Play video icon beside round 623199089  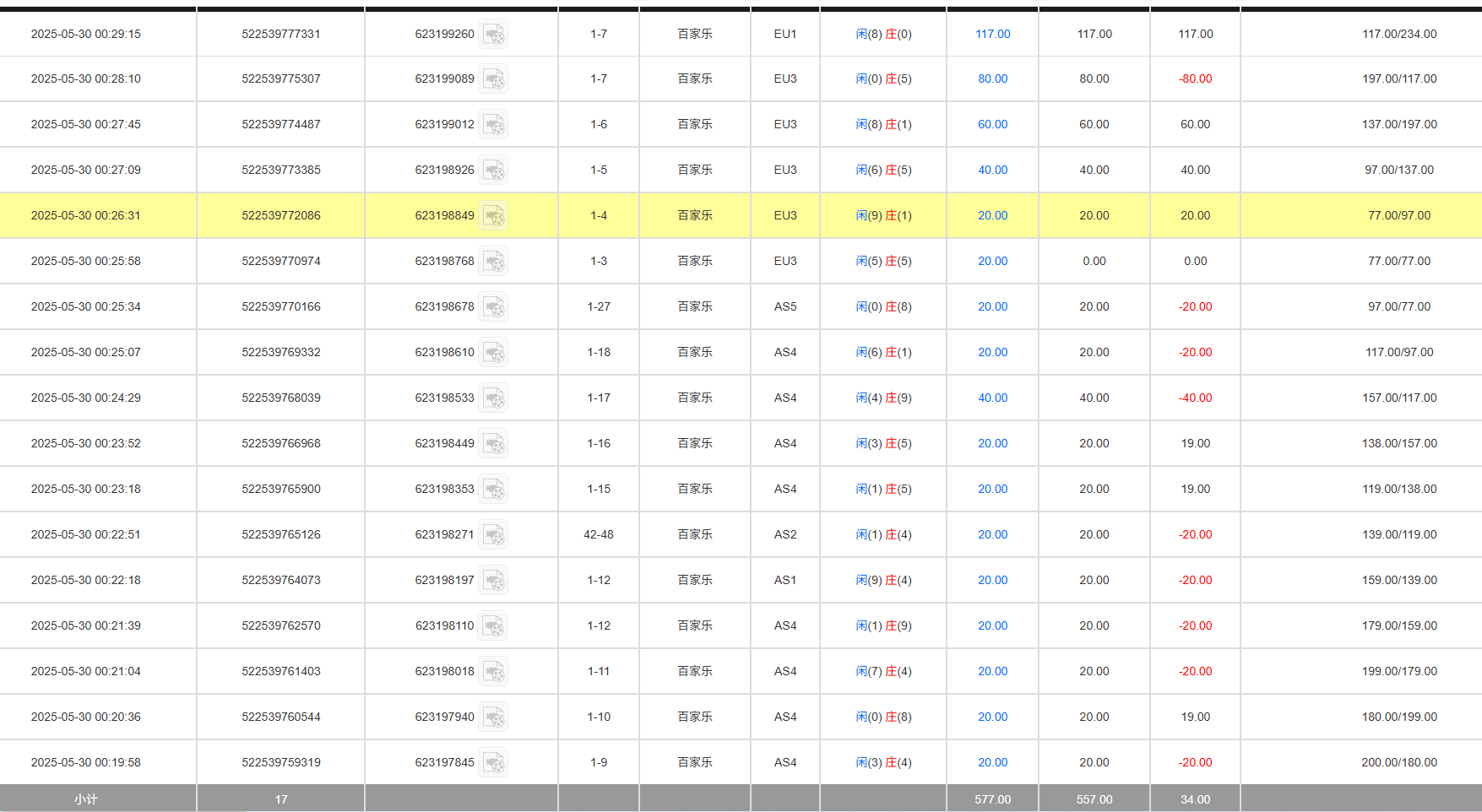click(x=493, y=79)
